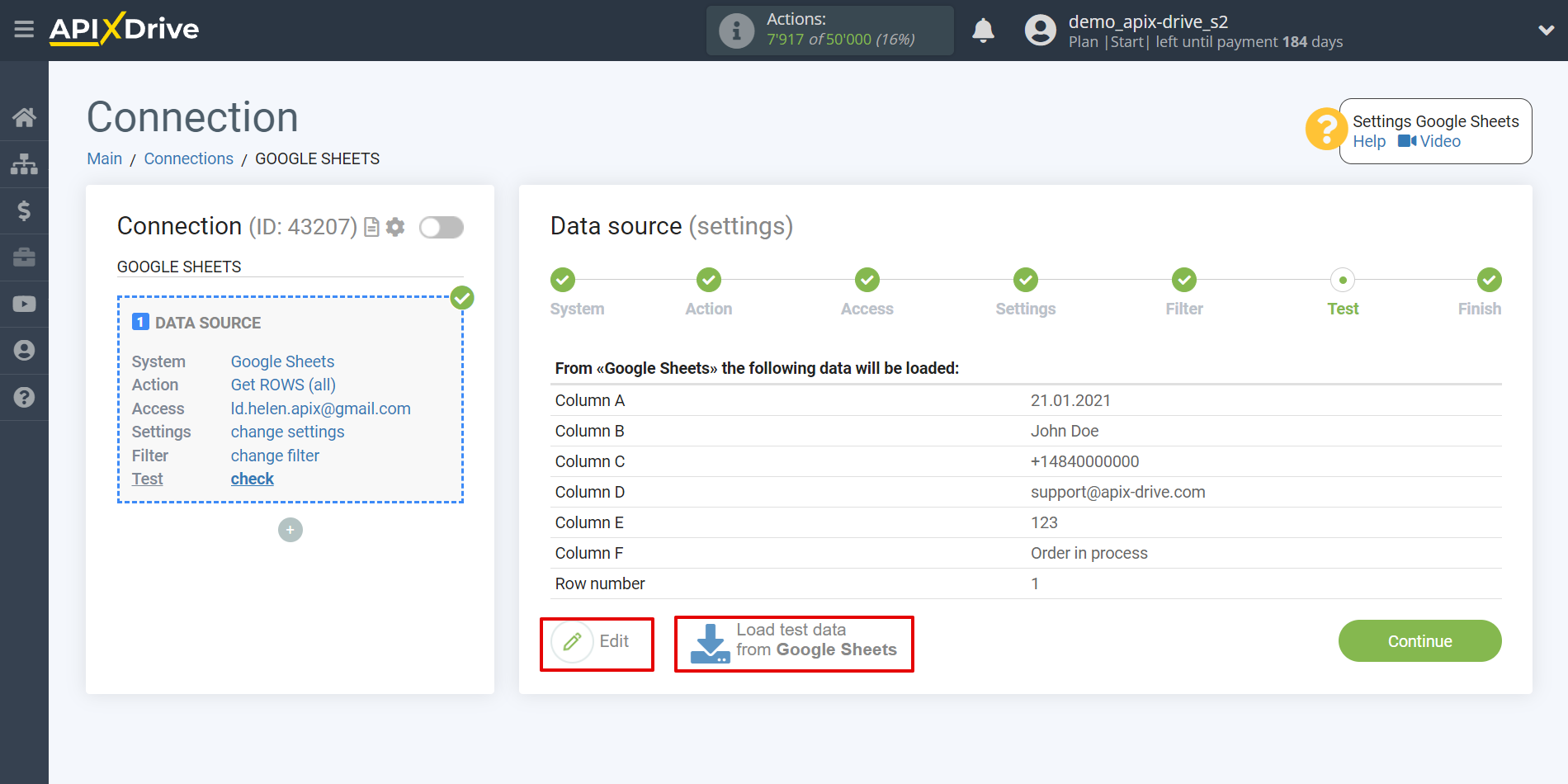This screenshot has width=1568, height=784.
Task: Open connections sitemap icon in sidebar
Action: click(24, 164)
